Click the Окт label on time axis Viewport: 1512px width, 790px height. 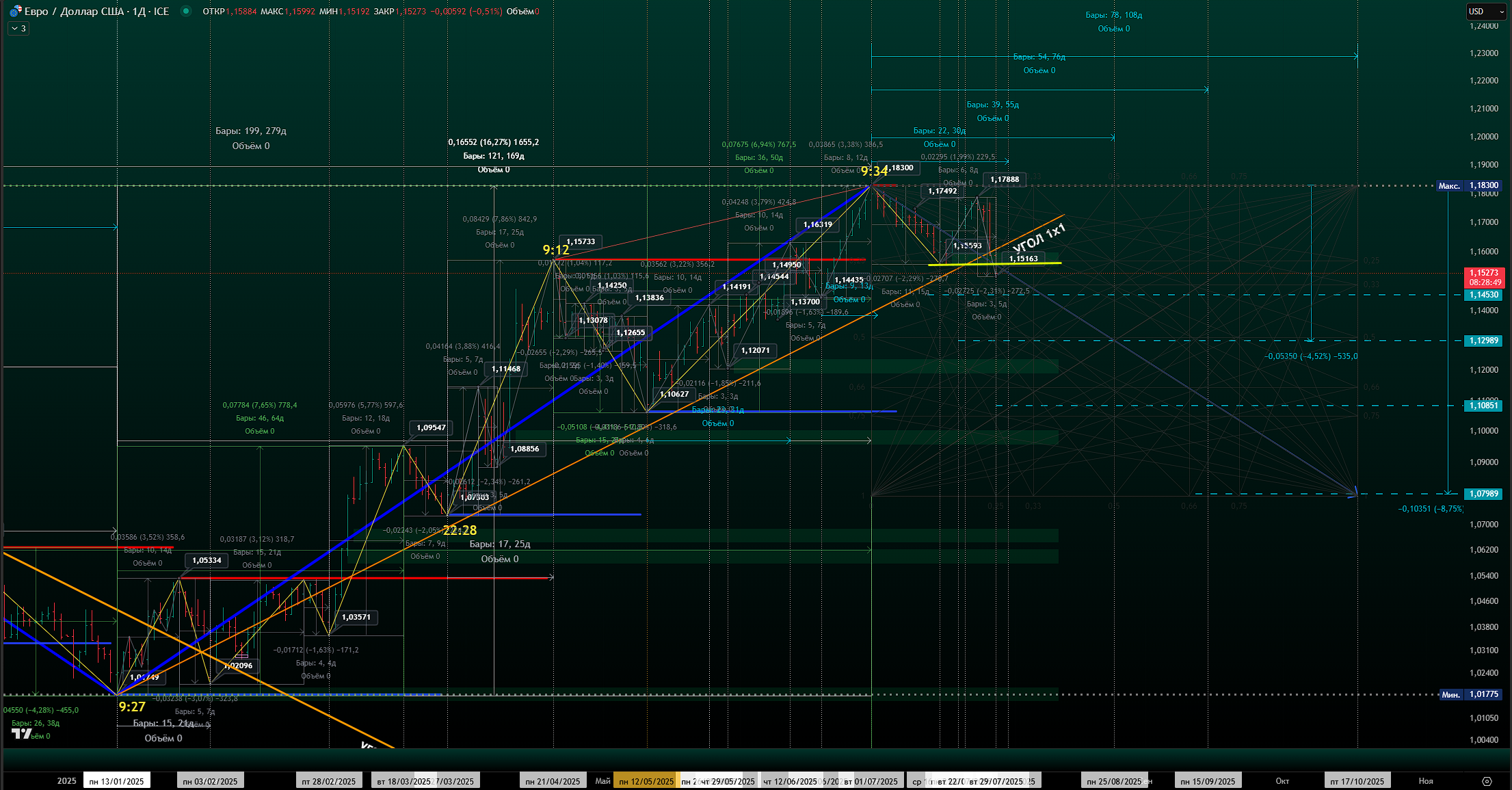click(1282, 781)
